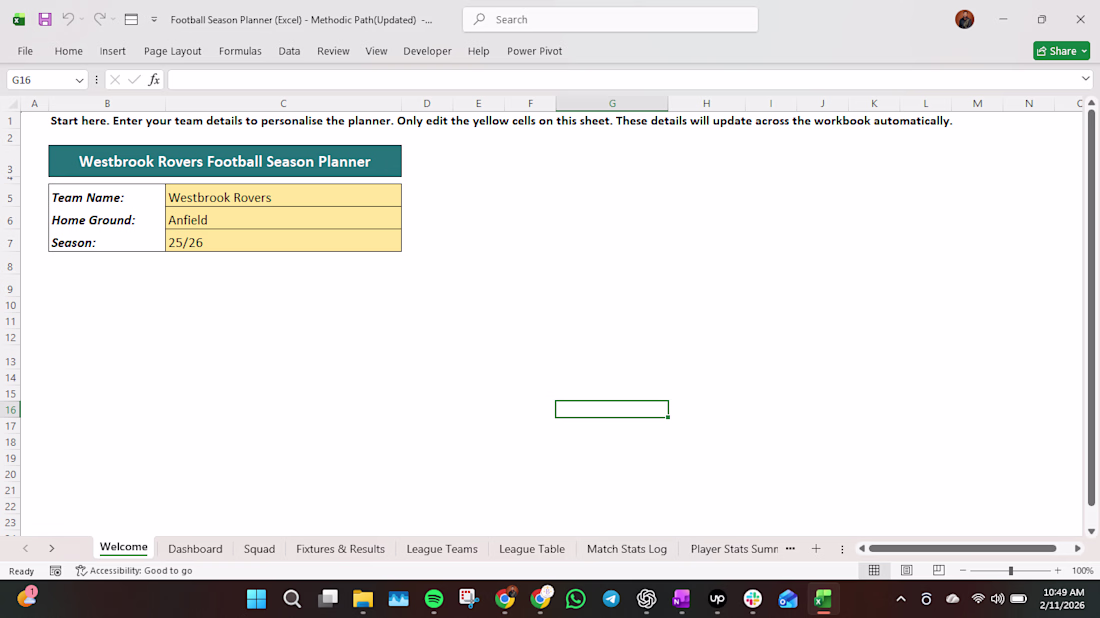Viewport: 1100px width, 618px height.
Task: Expand the Name Box dropdown
Action: 79,81
